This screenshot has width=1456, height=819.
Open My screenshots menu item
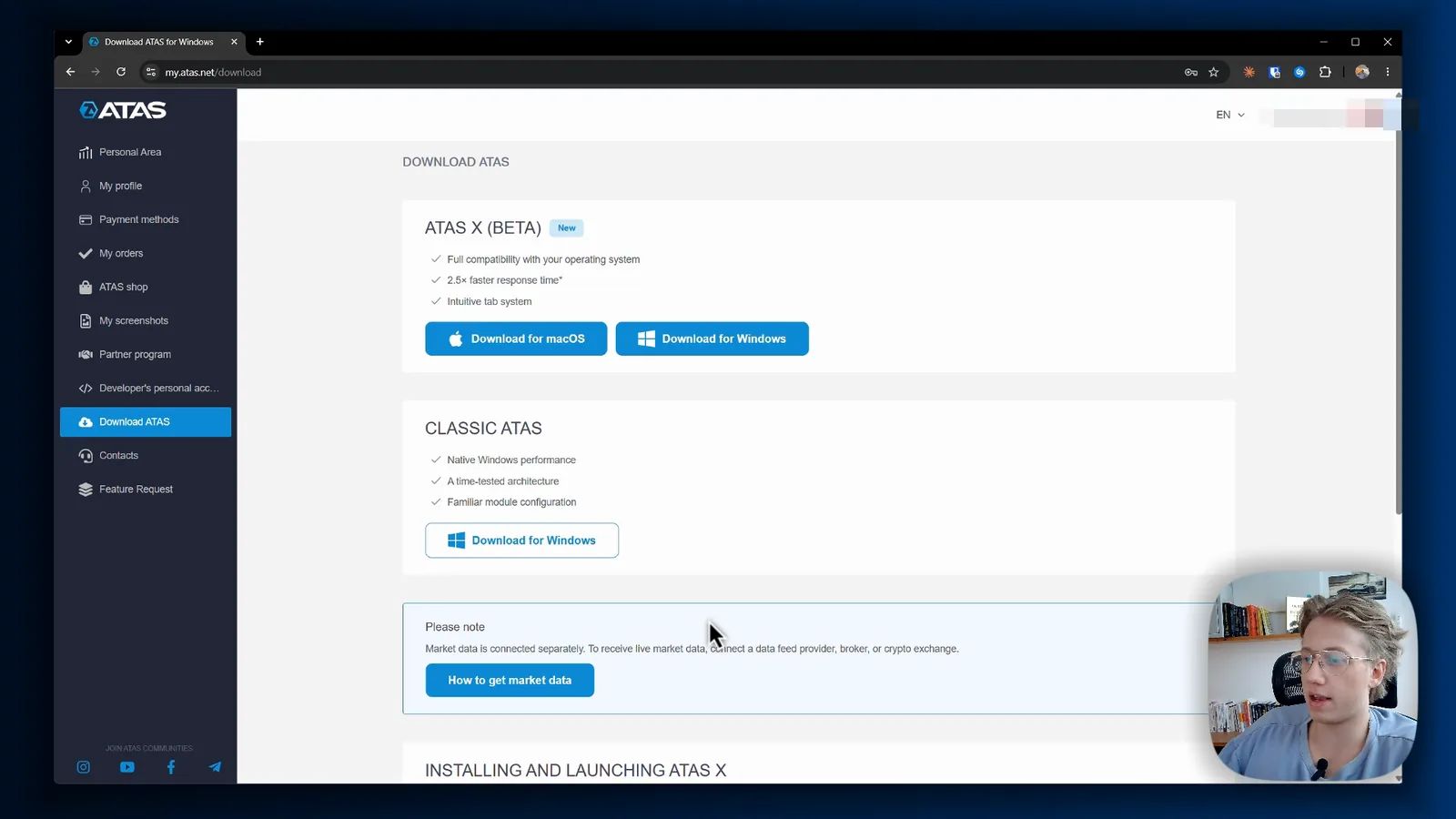[146, 320]
